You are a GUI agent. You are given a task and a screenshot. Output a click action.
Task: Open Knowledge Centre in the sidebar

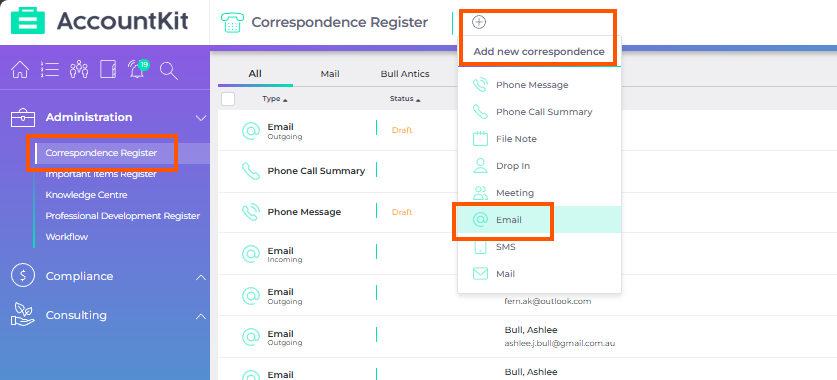pos(86,195)
